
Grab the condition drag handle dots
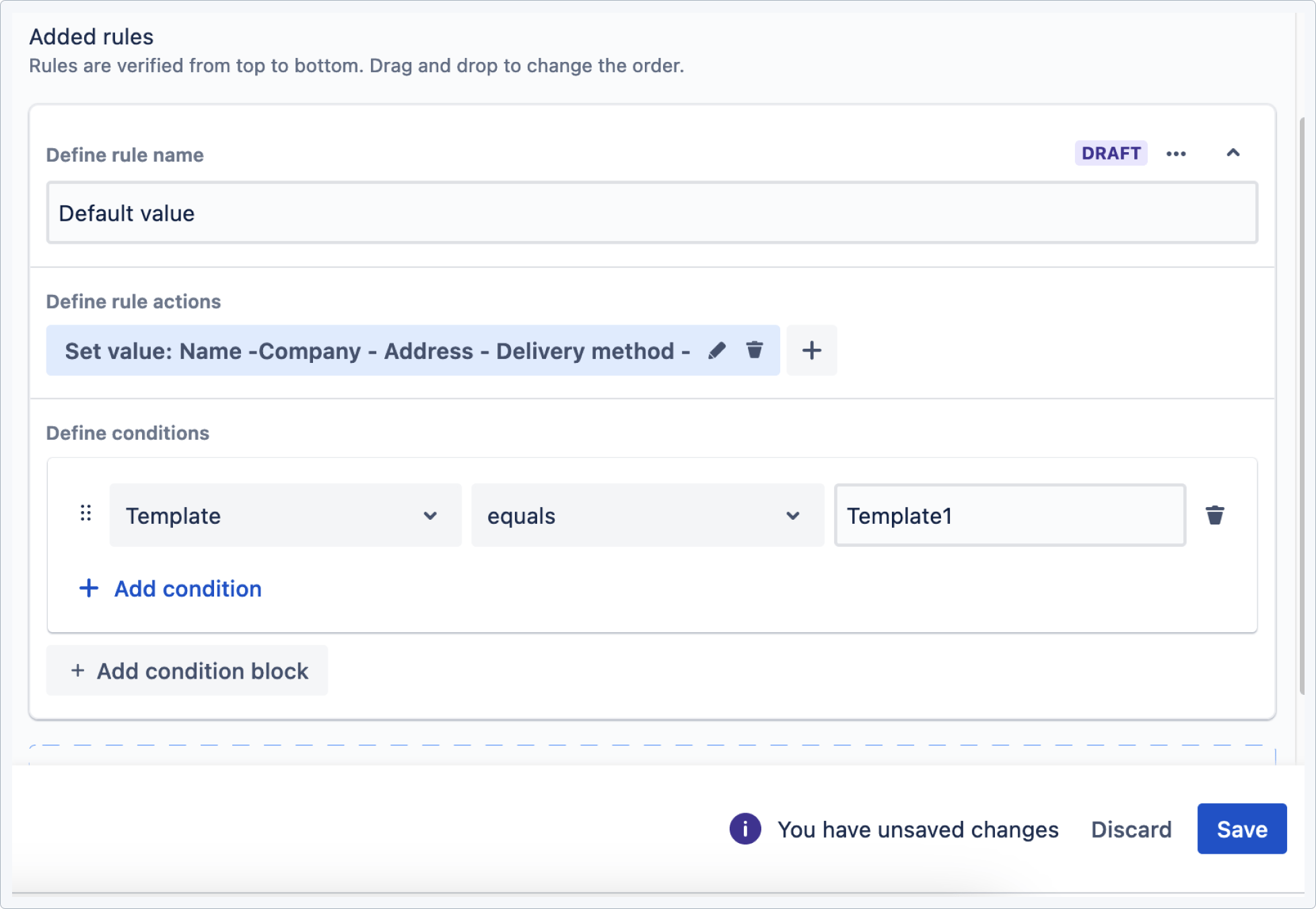click(x=85, y=514)
